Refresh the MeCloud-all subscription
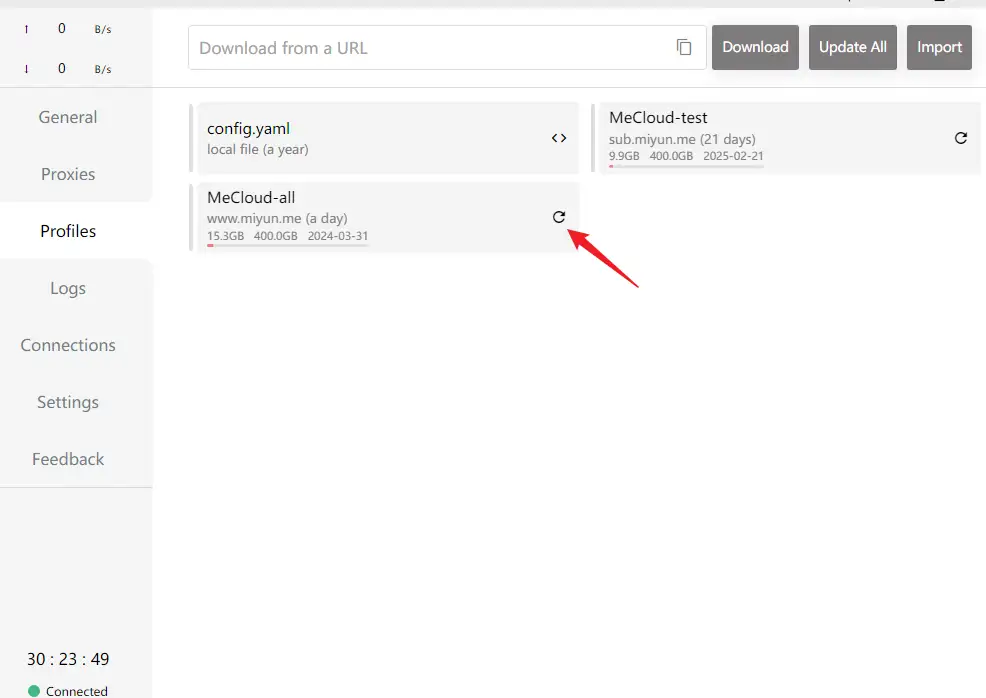 559,217
